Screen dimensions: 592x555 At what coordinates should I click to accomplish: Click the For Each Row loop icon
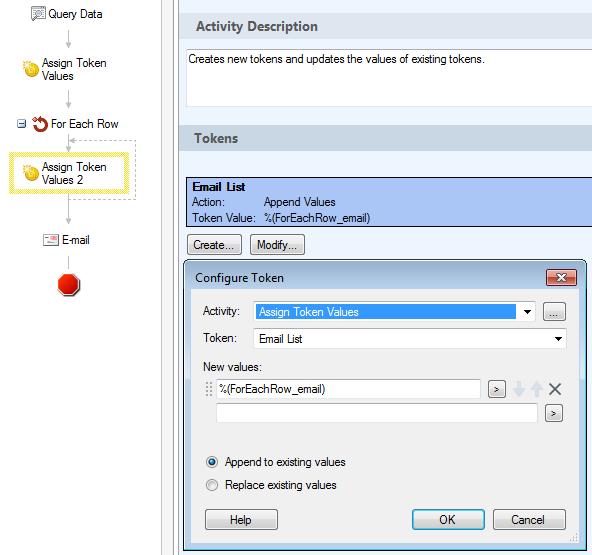coord(40,124)
